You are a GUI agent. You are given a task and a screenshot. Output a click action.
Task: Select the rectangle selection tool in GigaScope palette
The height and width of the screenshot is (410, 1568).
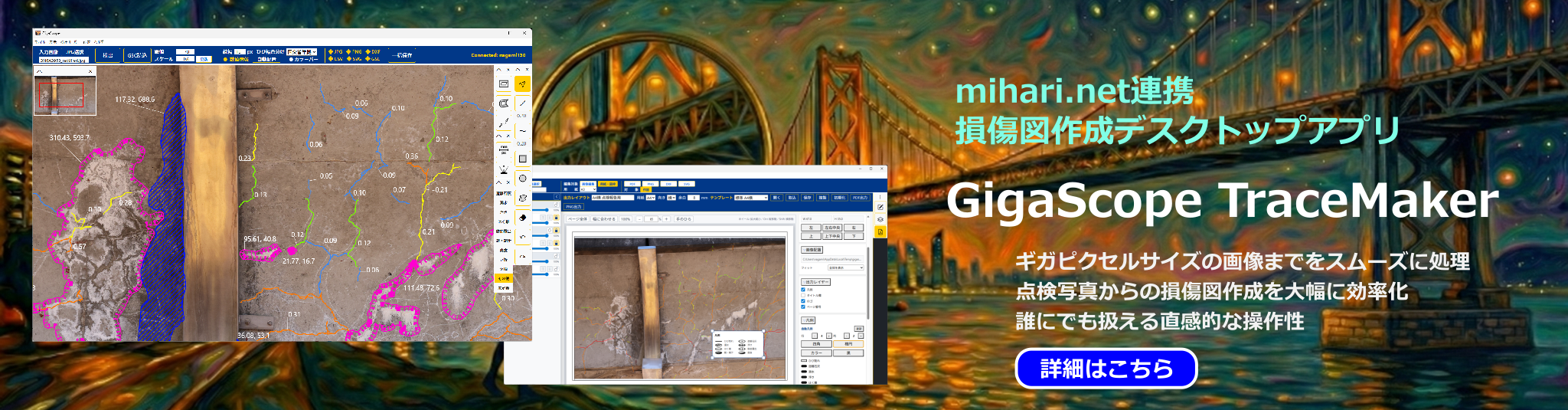pos(504,84)
